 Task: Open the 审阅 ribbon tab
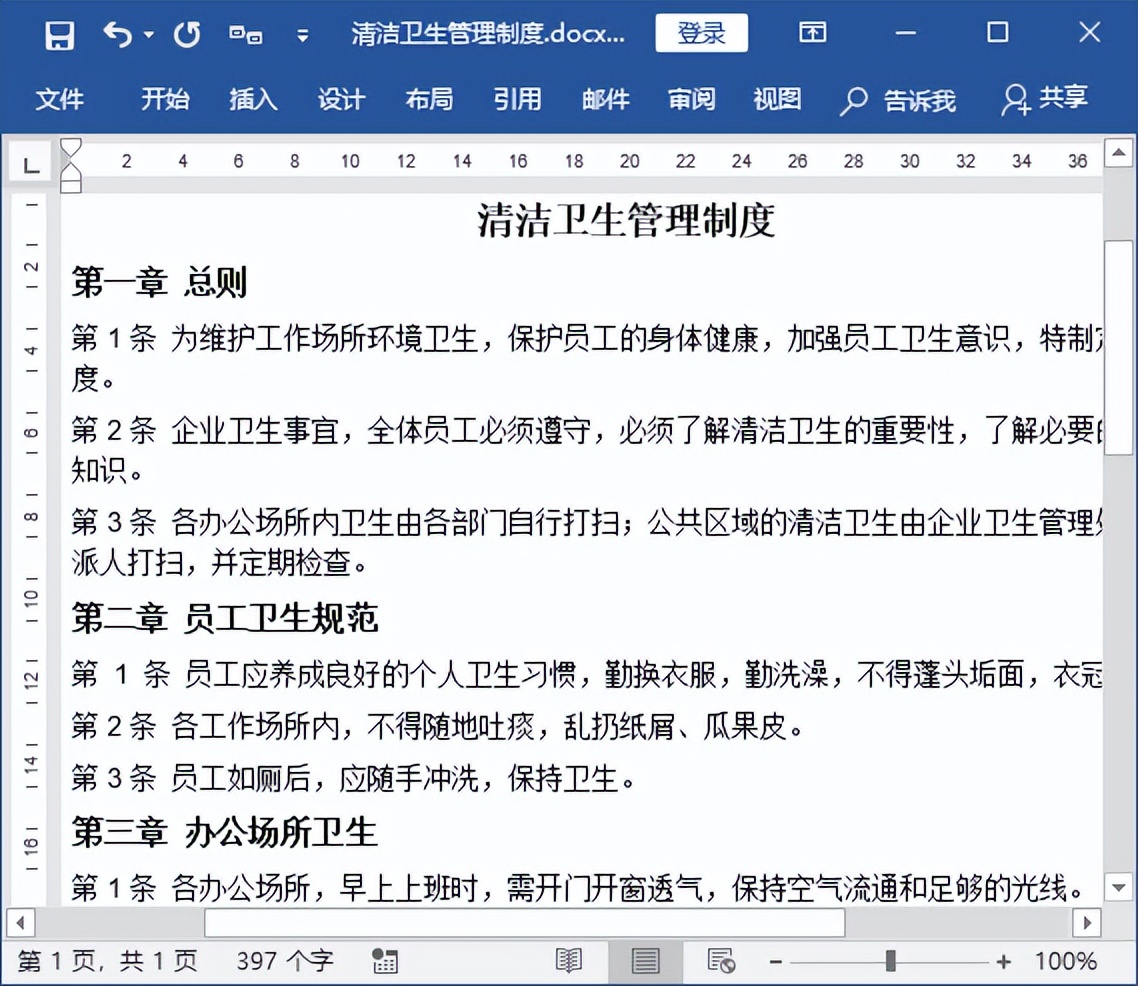[x=690, y=99]
